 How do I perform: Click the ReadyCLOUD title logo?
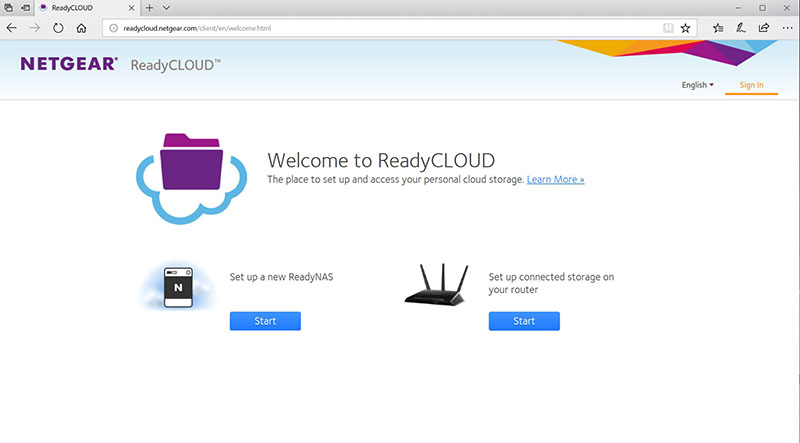[x=176, y=65]
